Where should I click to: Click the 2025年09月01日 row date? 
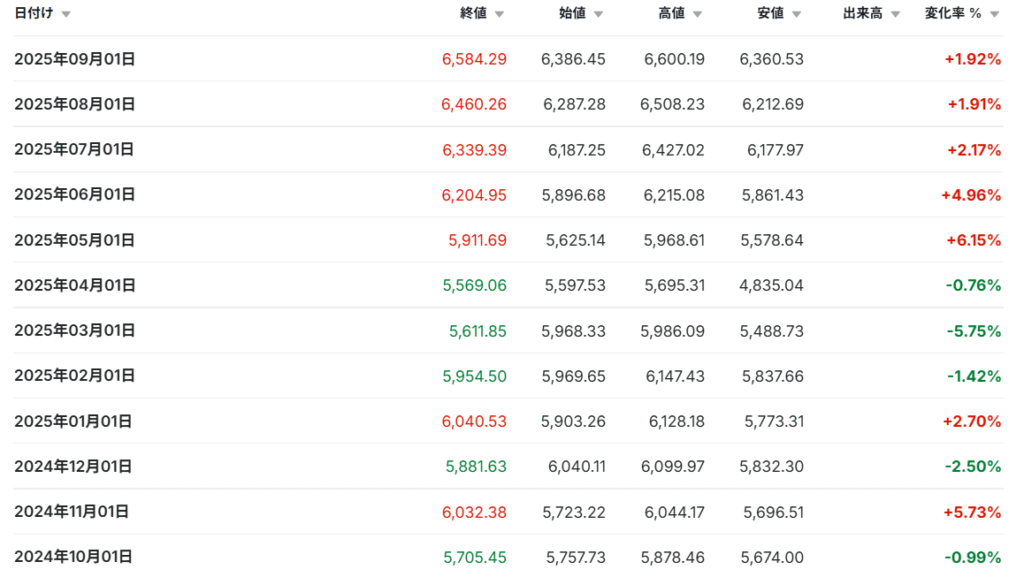coord(74,59)
